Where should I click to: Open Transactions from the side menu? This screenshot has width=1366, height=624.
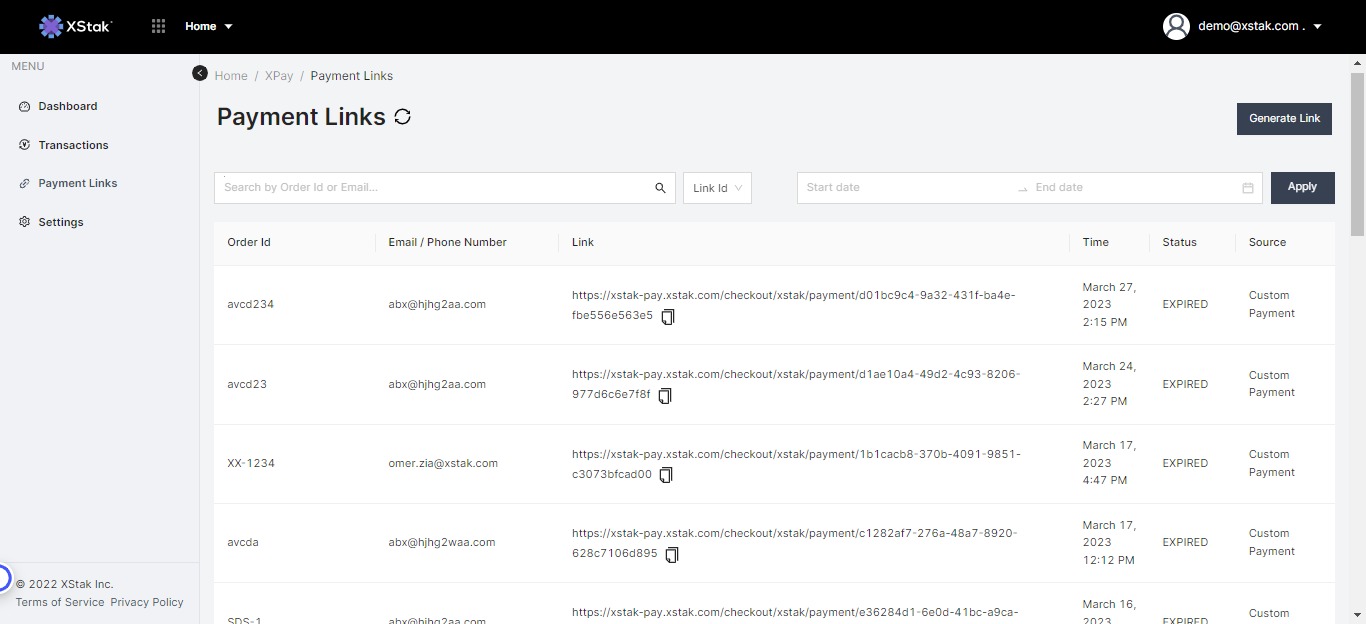pos(73,145)
